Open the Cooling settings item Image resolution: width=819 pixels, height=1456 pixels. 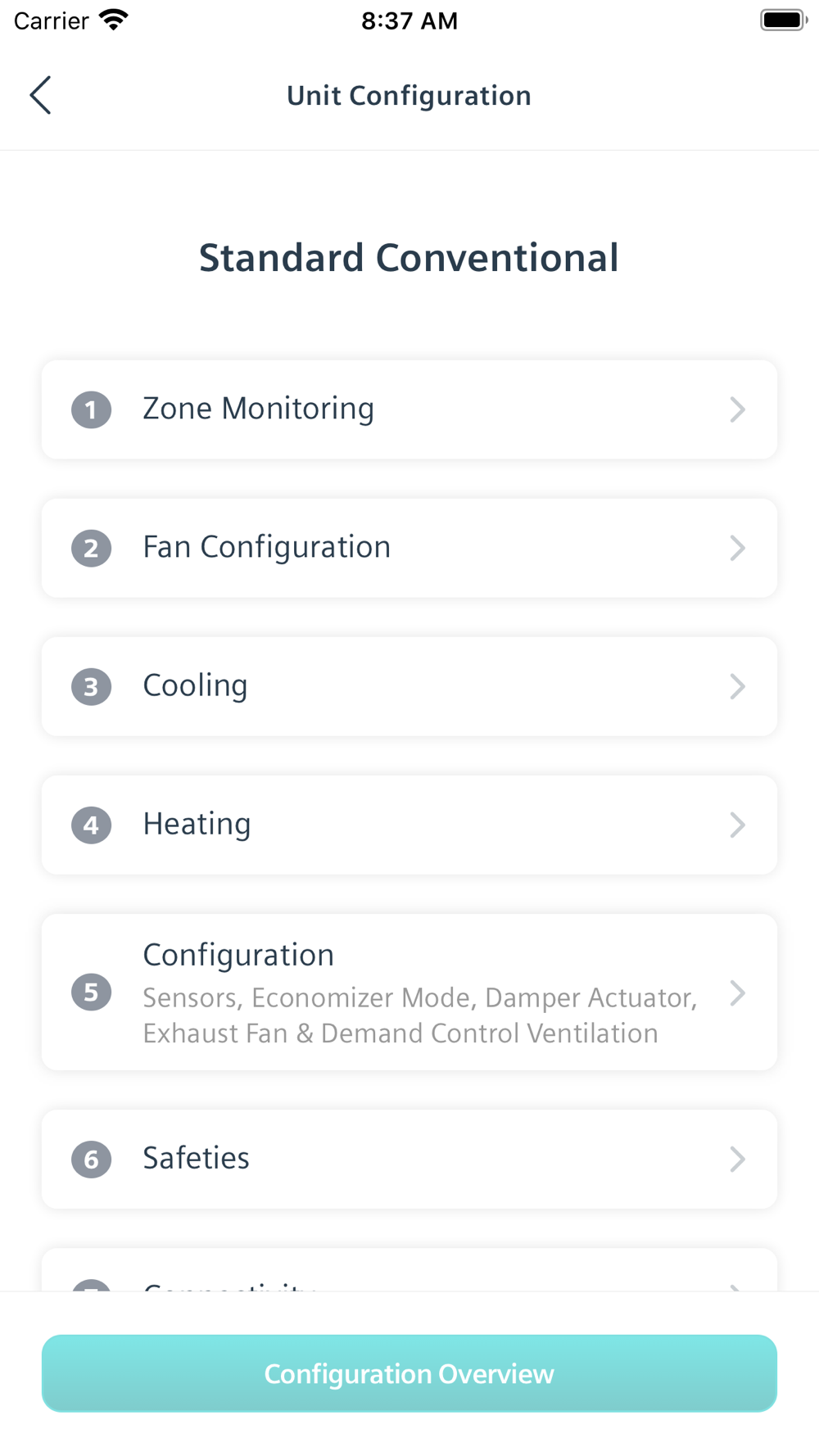click(x=409, y=686)
